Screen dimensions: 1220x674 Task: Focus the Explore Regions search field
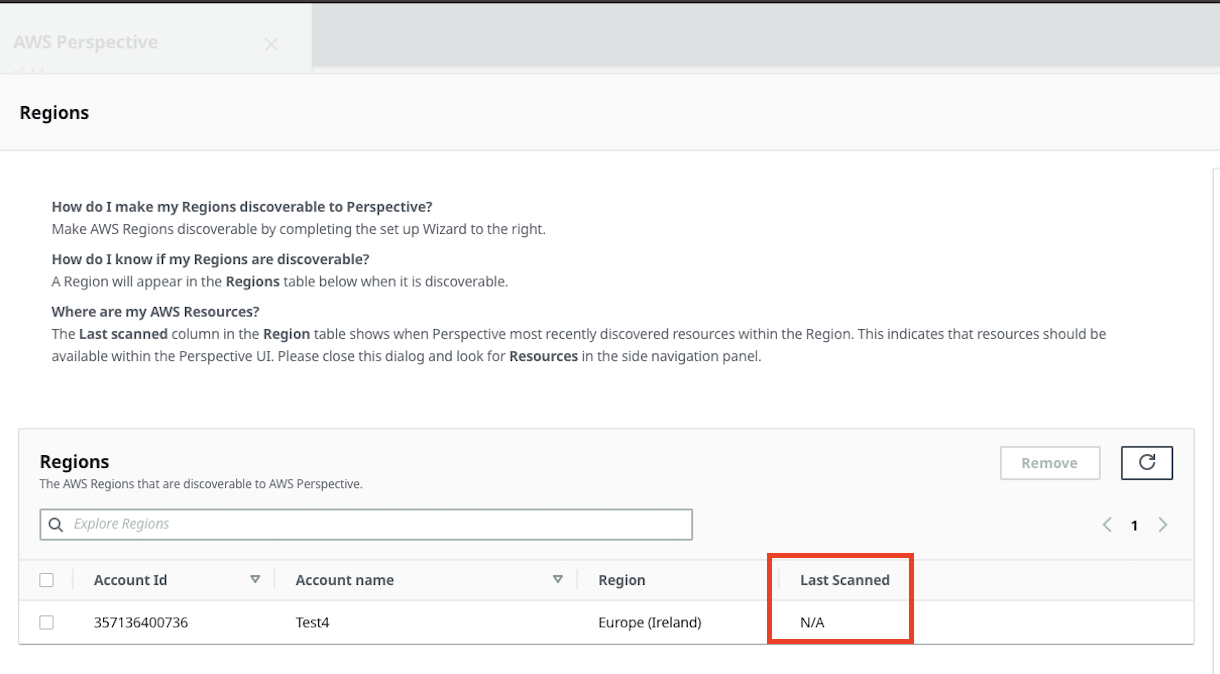point(366,524)
